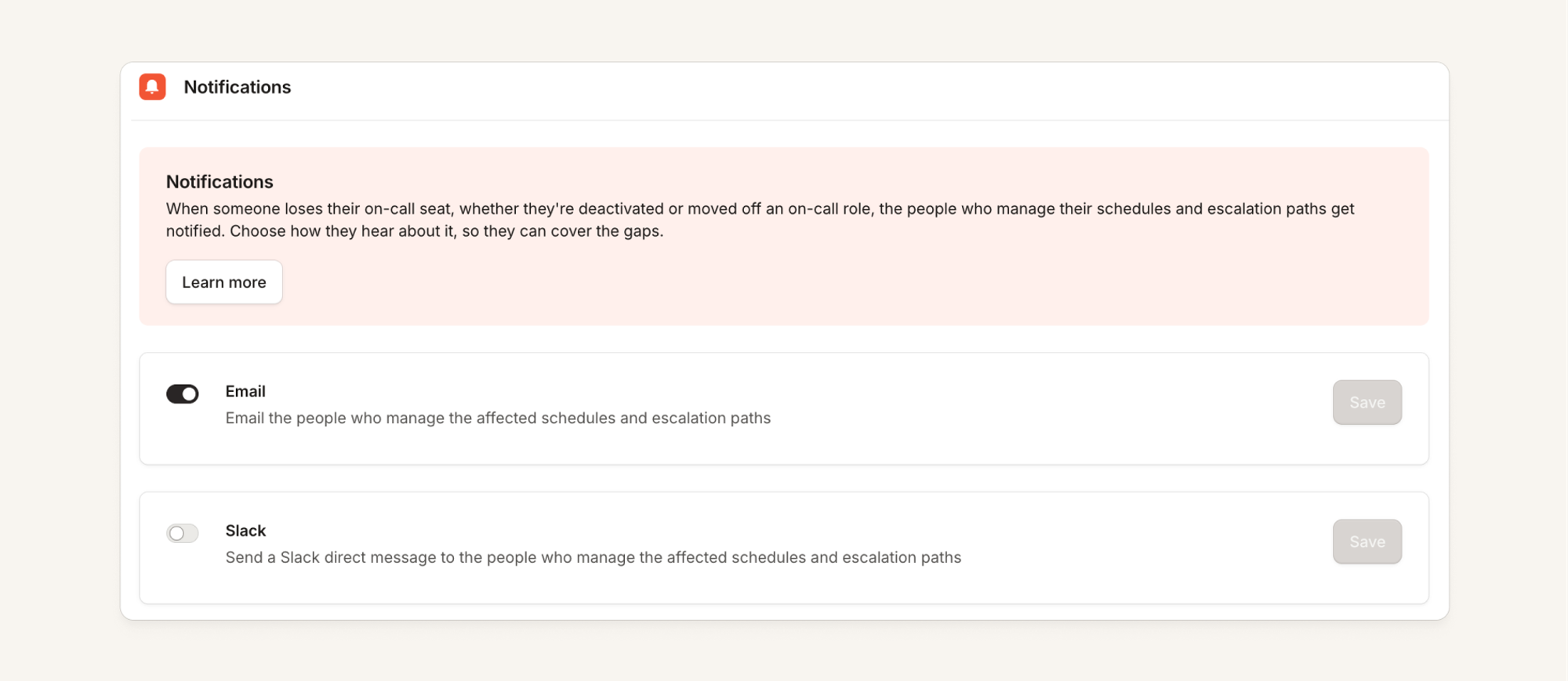
Task: Save the Email notification setting
Action: point(1367,402)
